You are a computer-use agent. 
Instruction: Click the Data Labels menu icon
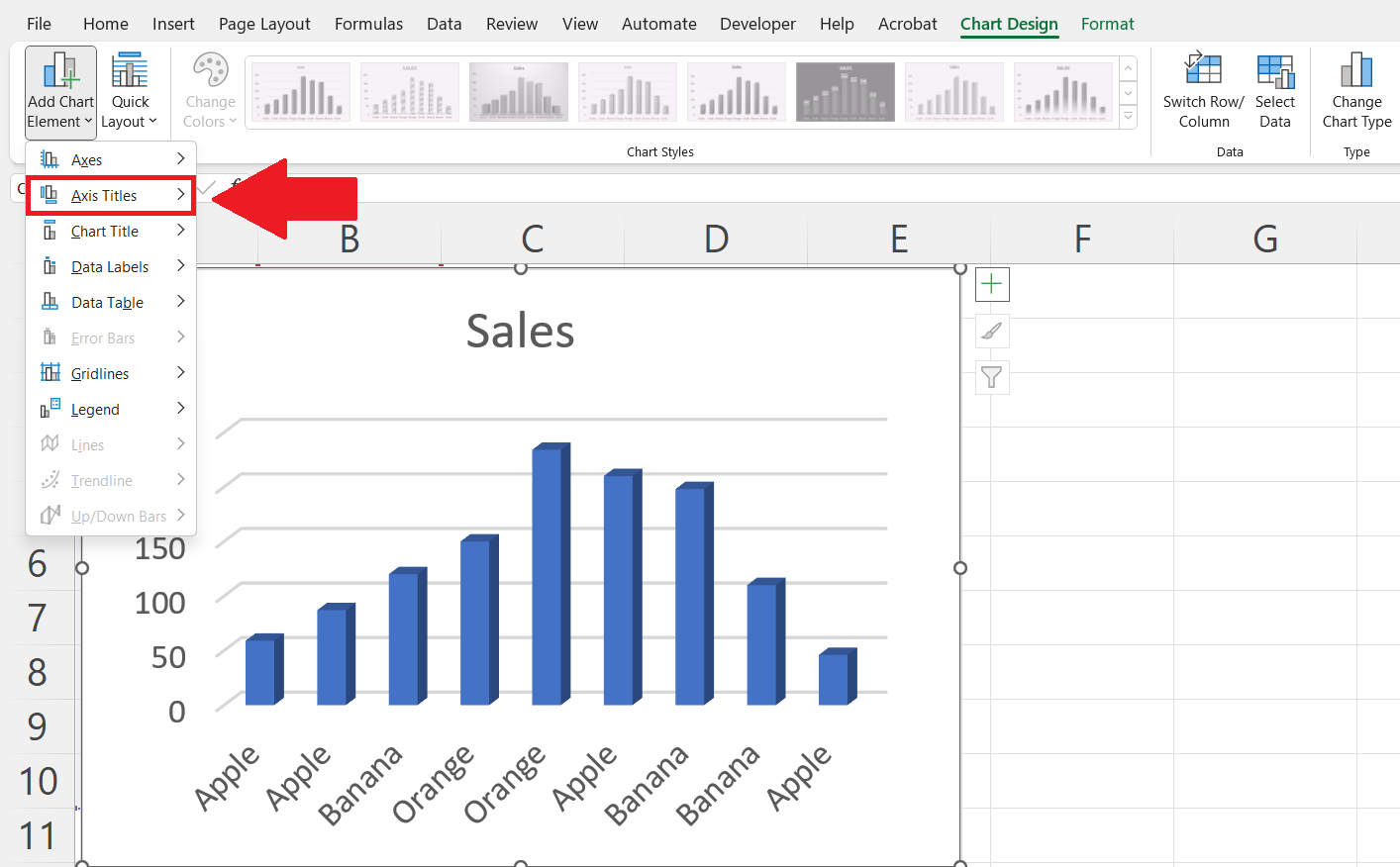click(50, 266)
